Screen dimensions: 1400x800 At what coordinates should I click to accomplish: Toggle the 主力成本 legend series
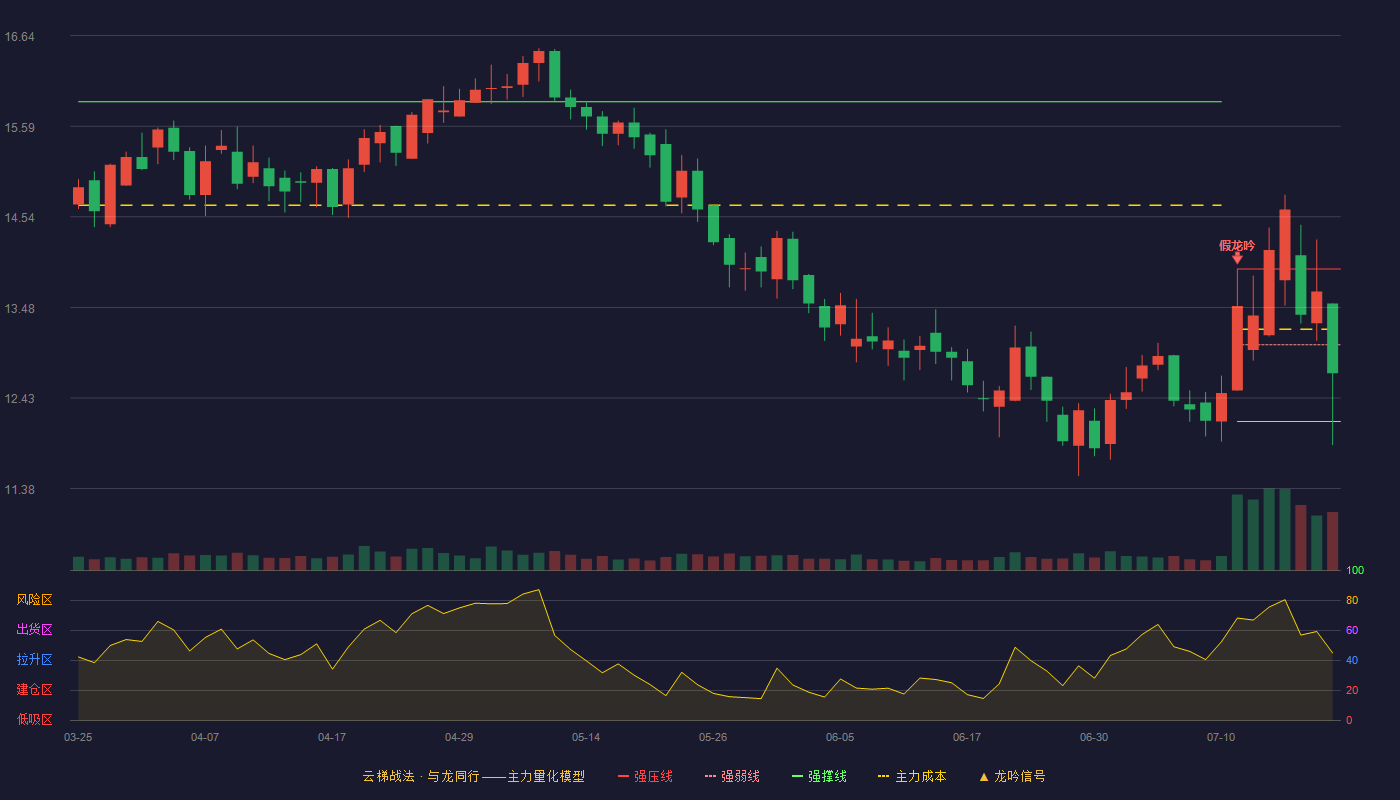pyautogui.click(x=912, y=776)
